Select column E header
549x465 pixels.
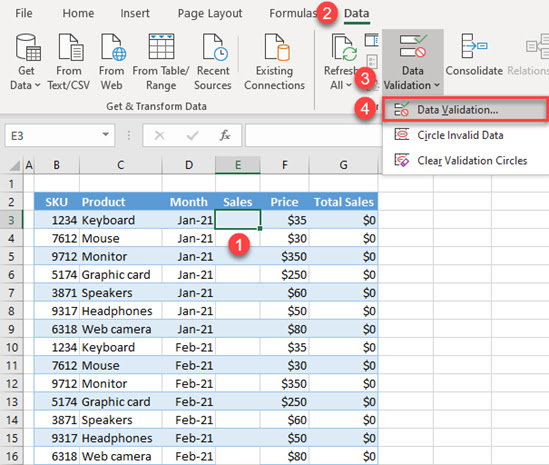coord(238,165)
